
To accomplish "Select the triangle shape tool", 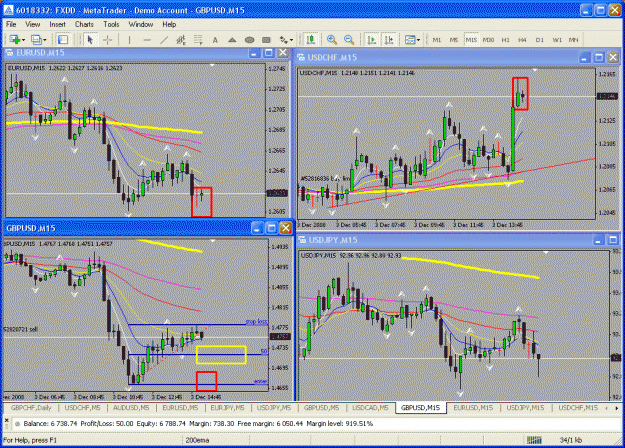I will (232, 39).
